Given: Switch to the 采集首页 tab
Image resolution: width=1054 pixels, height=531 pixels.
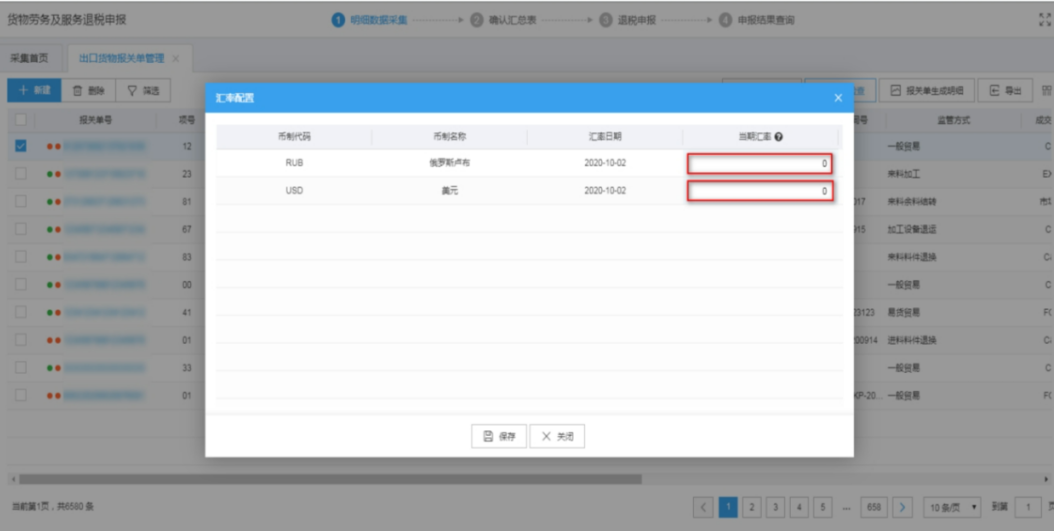Looking at the screenshot, I should (28, 59).
